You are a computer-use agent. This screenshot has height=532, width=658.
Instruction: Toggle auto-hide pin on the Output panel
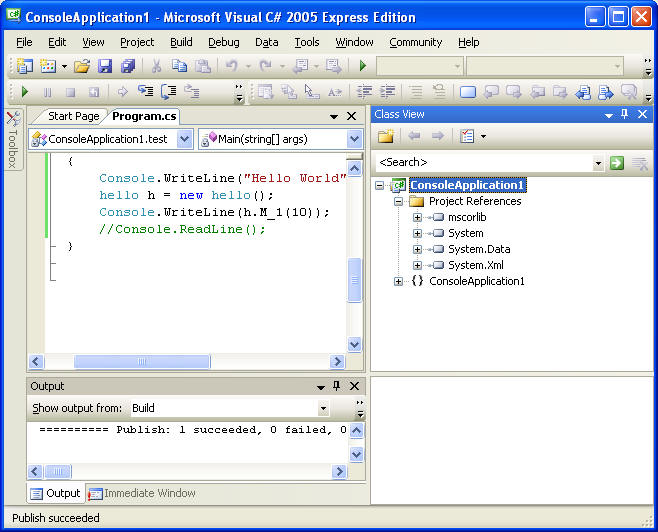click(x=336, y=386)
